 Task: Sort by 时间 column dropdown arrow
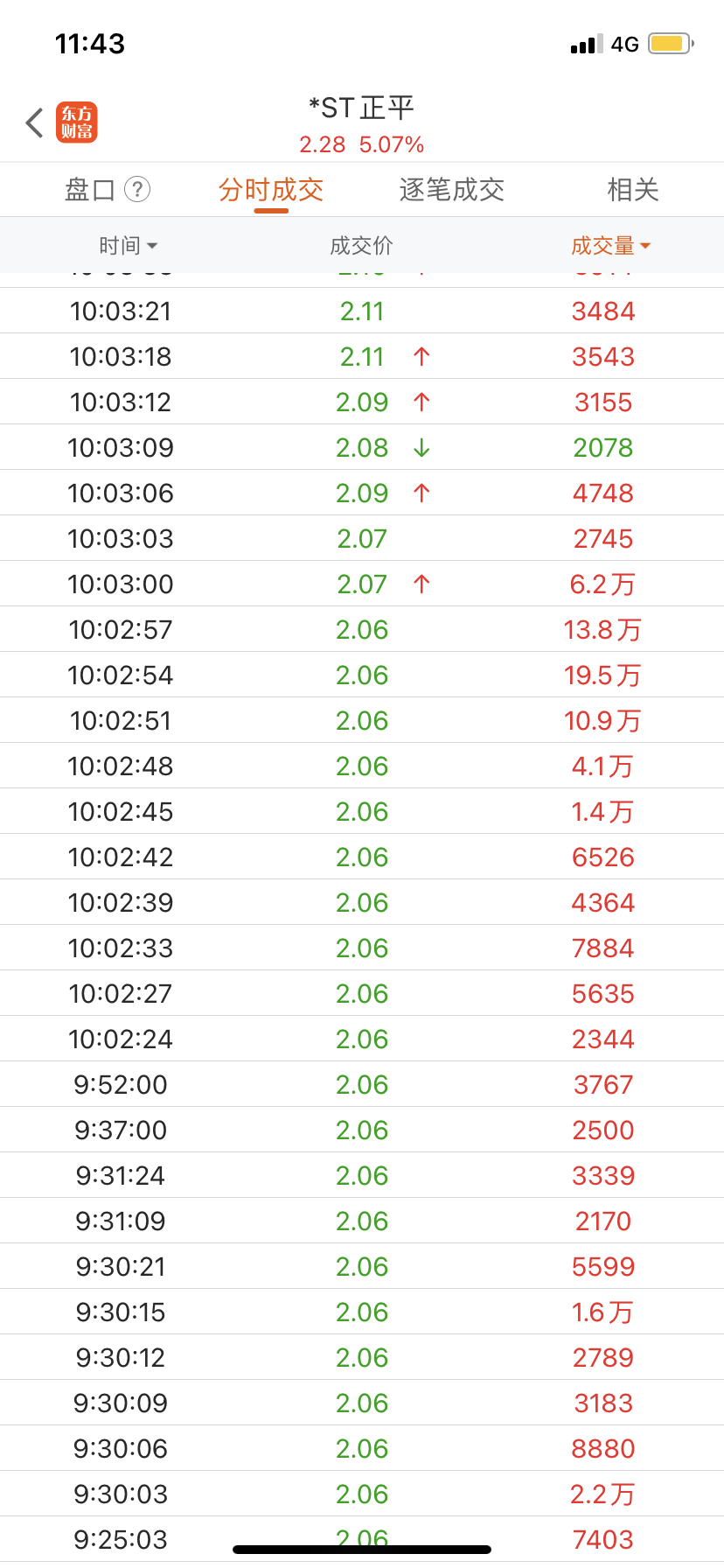click(152, 246)
